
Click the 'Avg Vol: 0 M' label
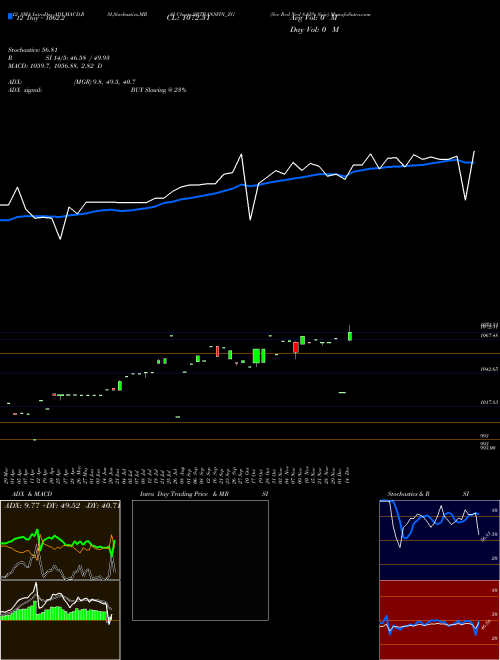314,18
